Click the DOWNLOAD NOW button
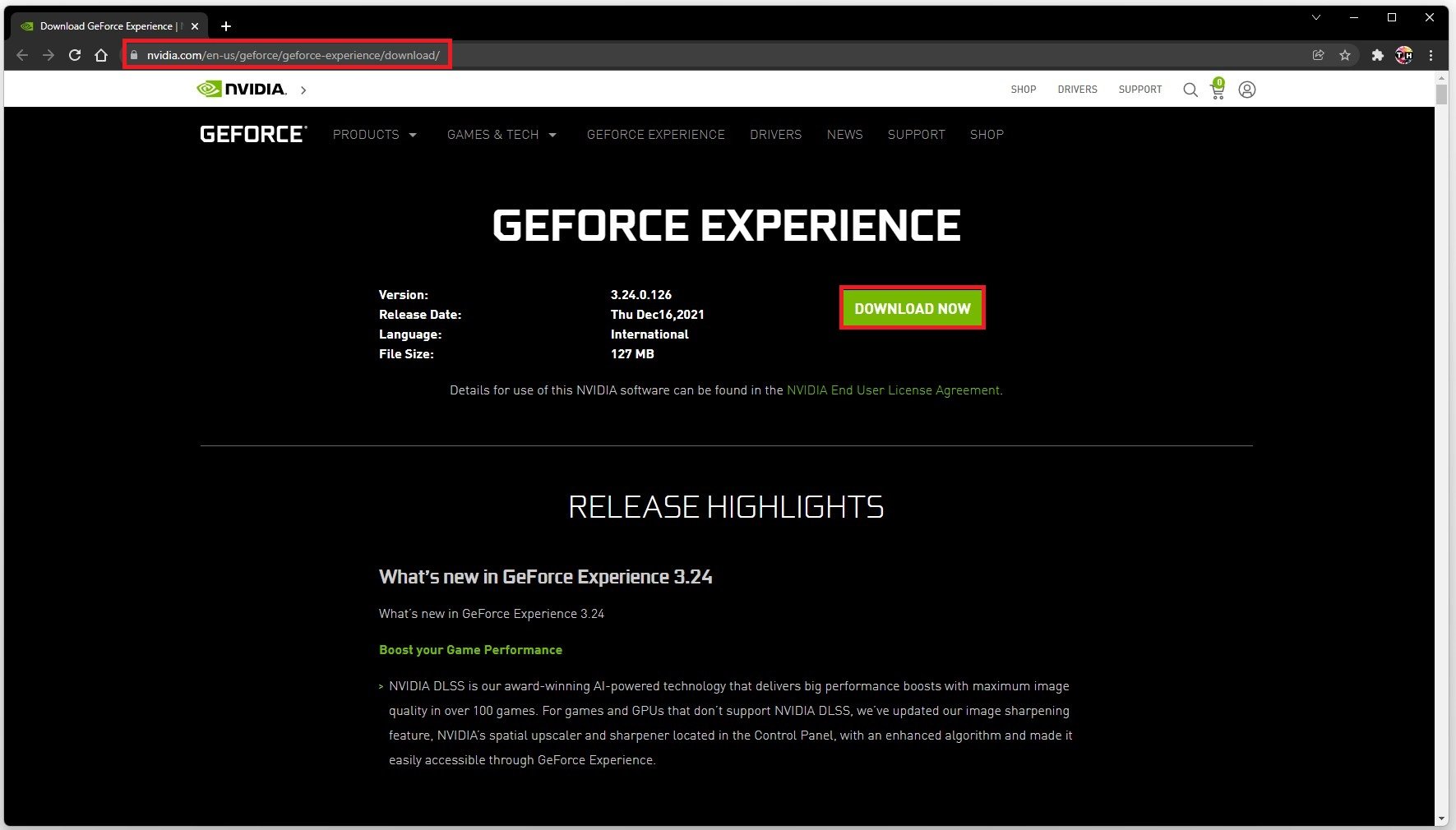1456x830 pixels. pyautogui.click(x=913, y=308)
